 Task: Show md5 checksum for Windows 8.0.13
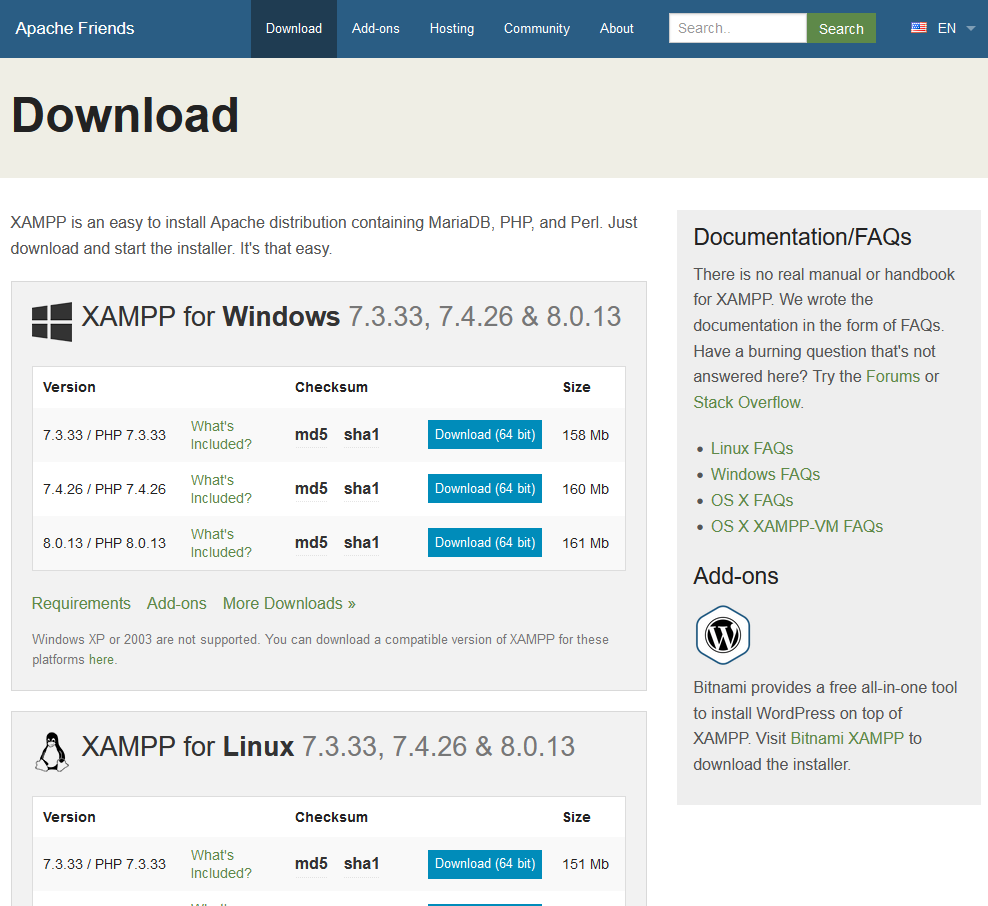tap(311, 542)
